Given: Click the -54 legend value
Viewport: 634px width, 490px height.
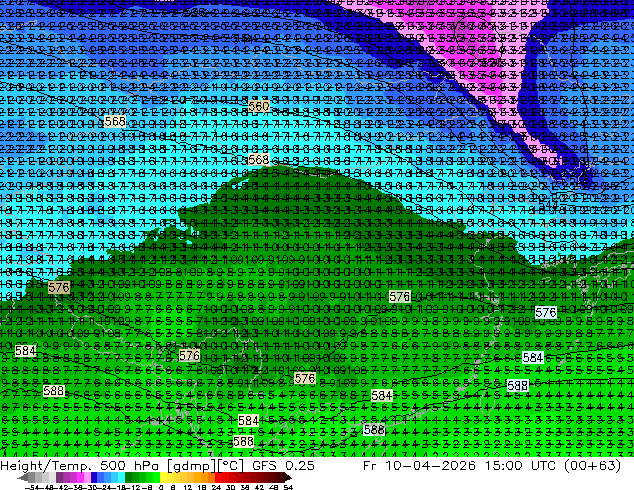Looking at the screenshot, I should click(32, 488).
